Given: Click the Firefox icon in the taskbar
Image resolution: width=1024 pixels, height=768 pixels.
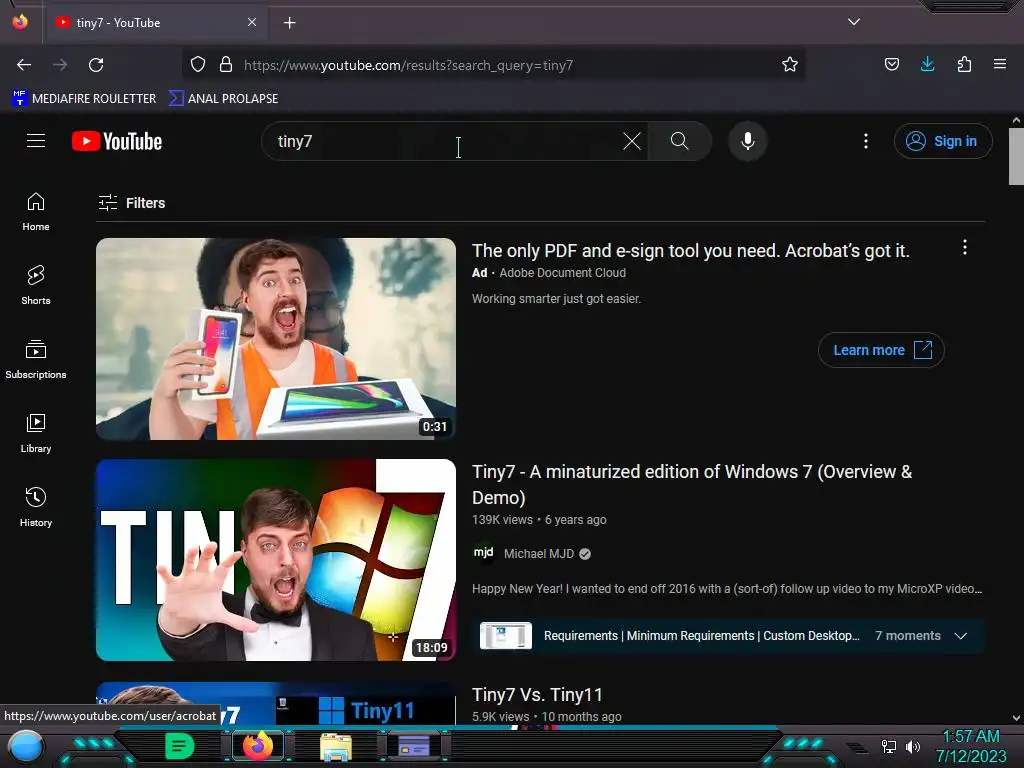Looking at the screenshot, I should click(257, 745).
